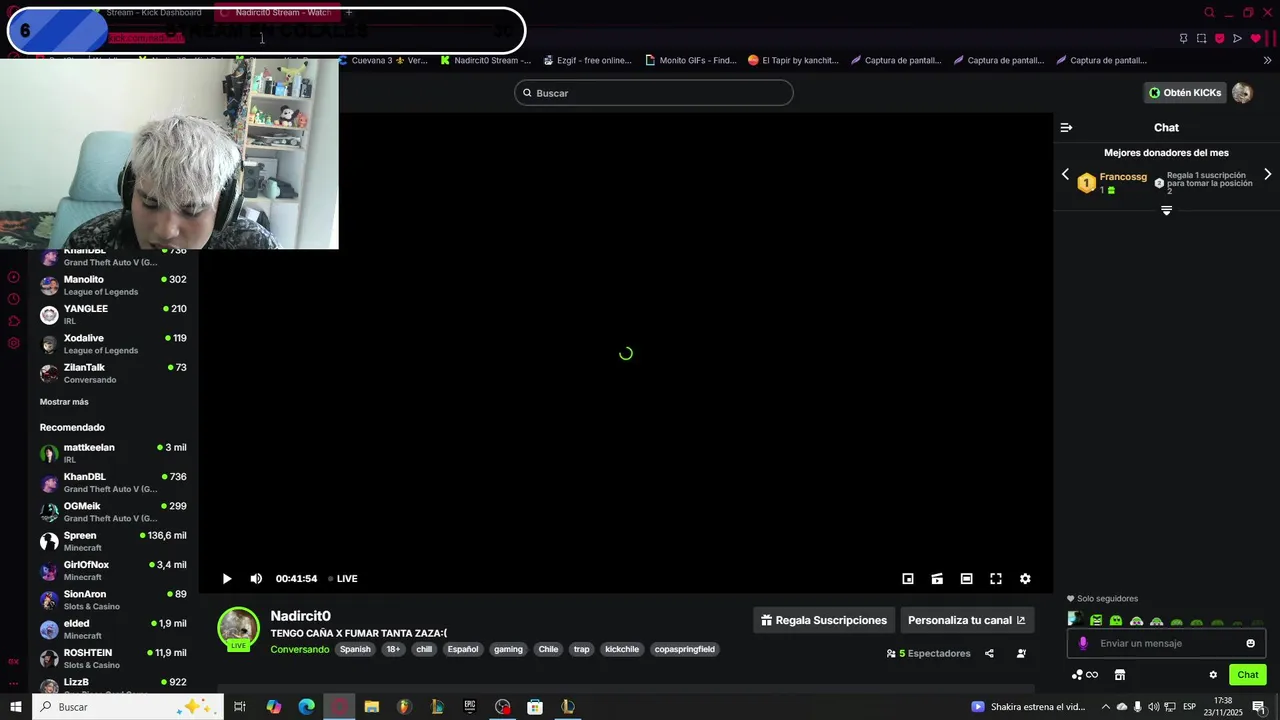Open ZilanTalk's channel

coord(113,373)
